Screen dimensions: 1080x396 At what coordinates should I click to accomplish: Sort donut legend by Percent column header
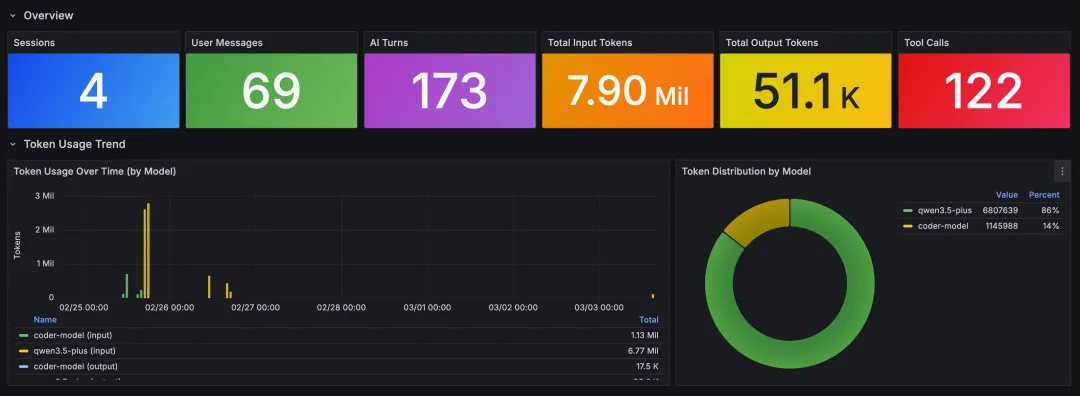(x=1044, y=195)
